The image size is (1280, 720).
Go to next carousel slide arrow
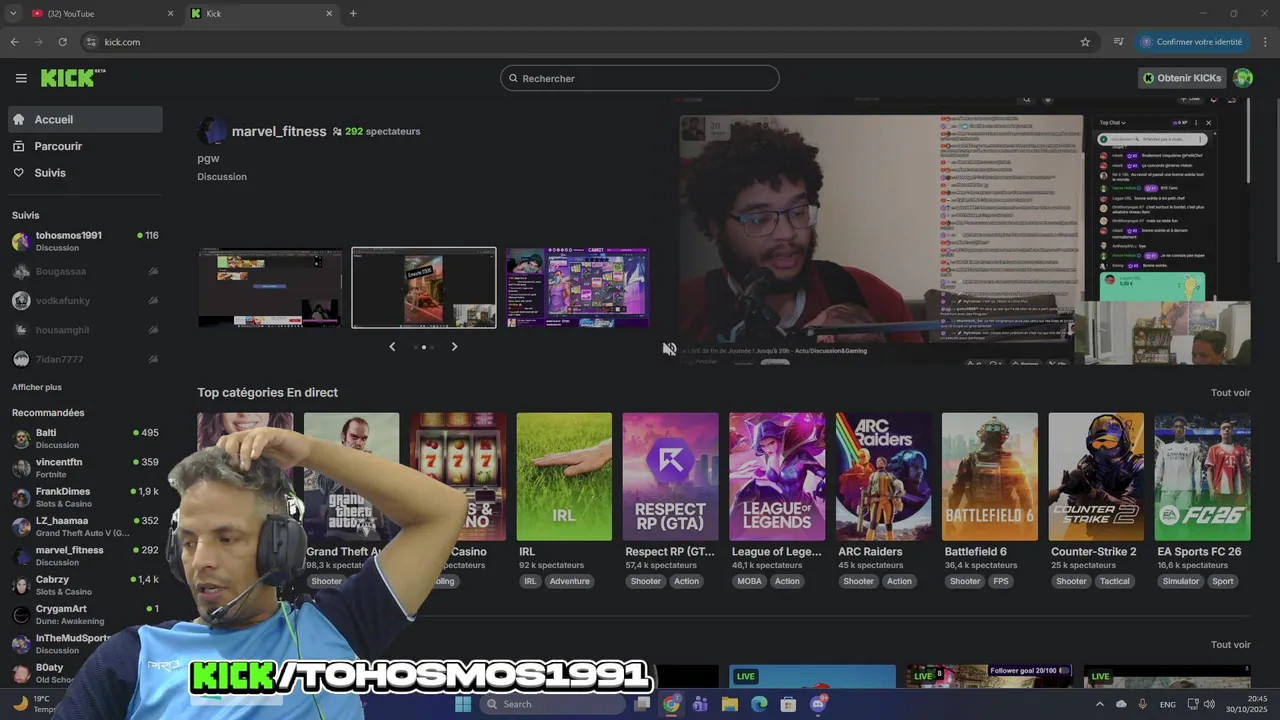[x=454, y=347]
